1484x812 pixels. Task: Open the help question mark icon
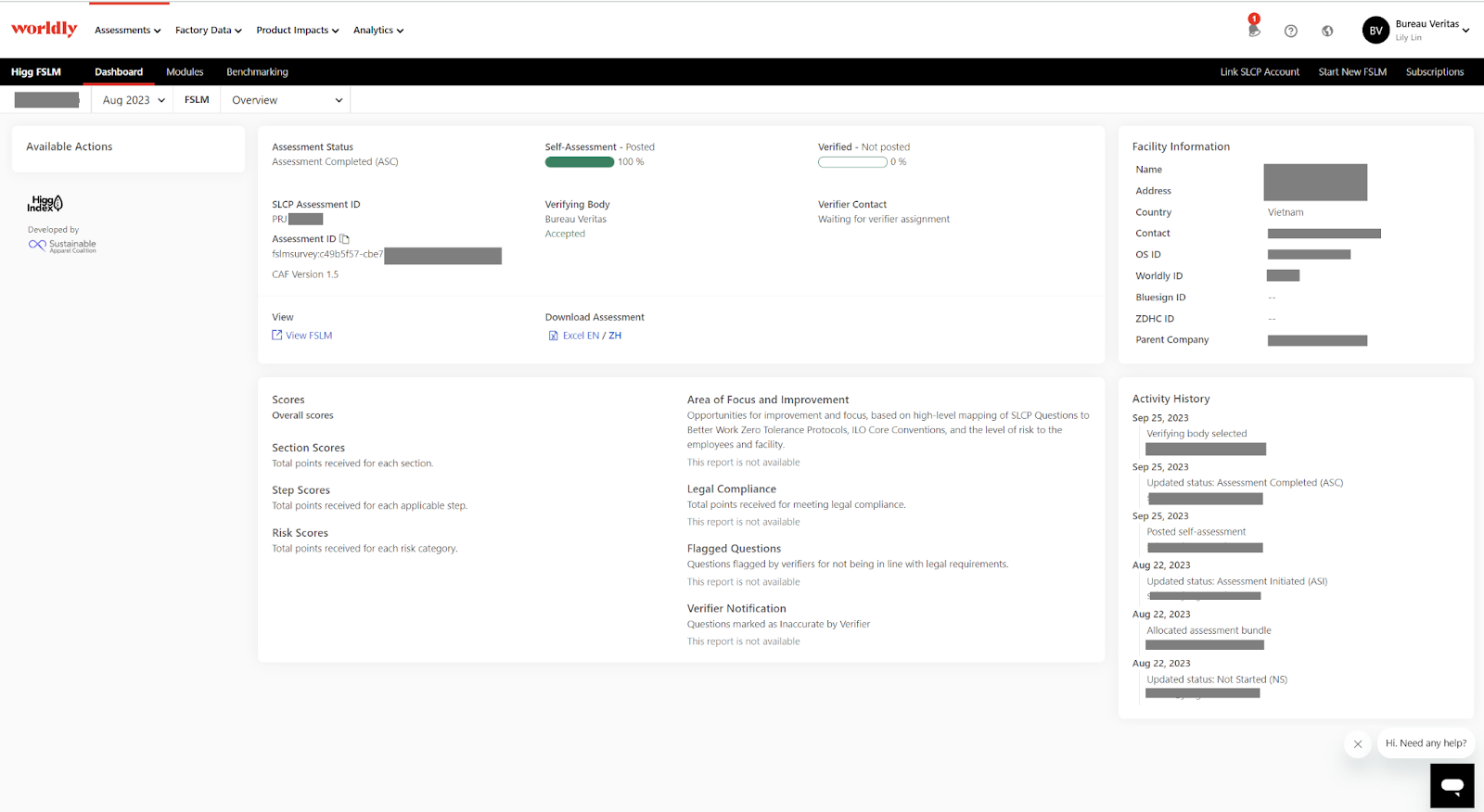[1291, 31]
